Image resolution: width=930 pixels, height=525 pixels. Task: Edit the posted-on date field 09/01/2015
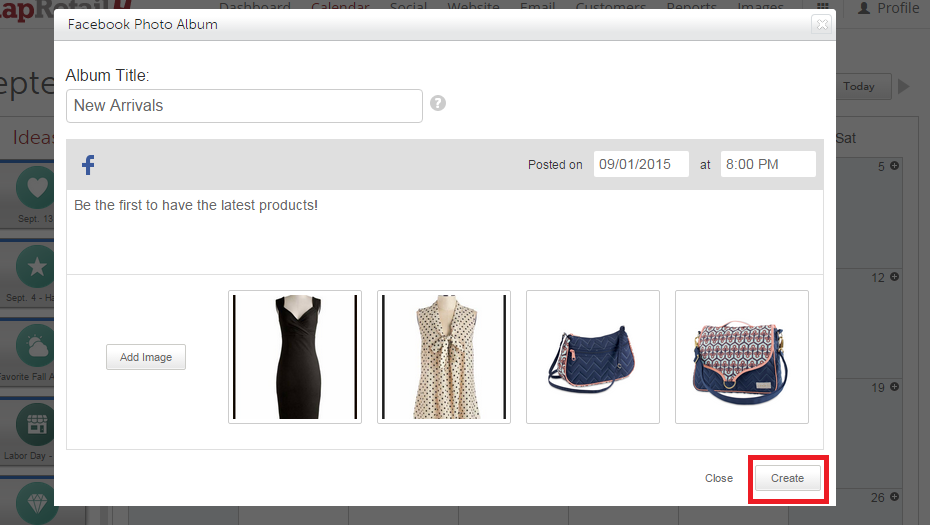pos(641,164)
